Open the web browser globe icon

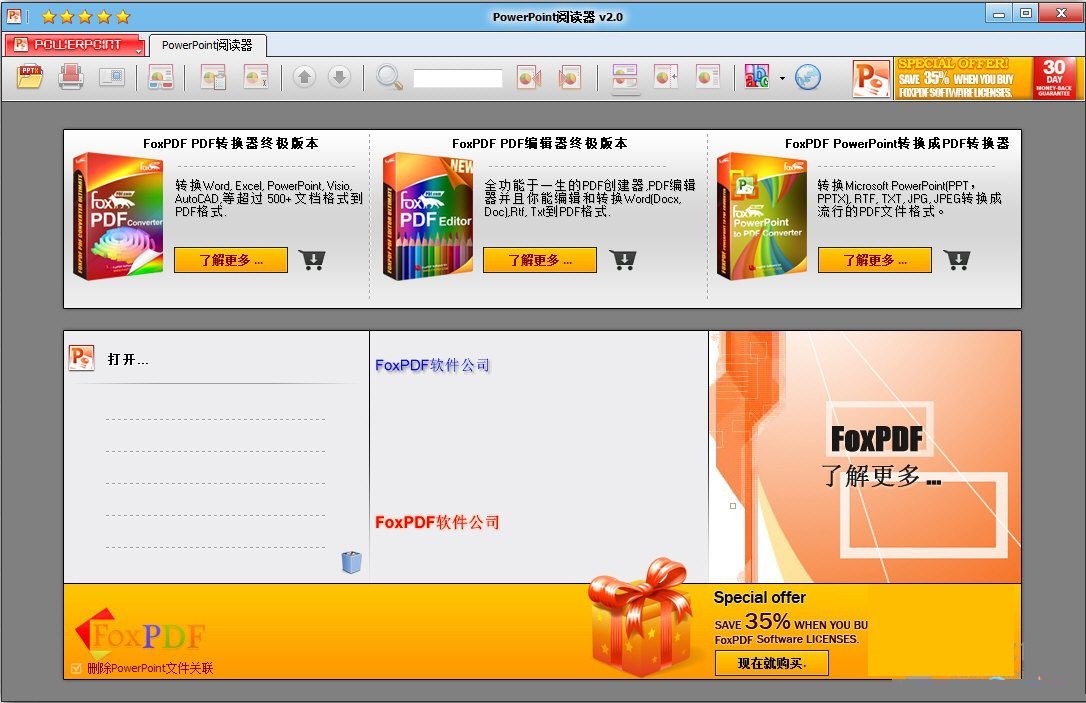807,77
